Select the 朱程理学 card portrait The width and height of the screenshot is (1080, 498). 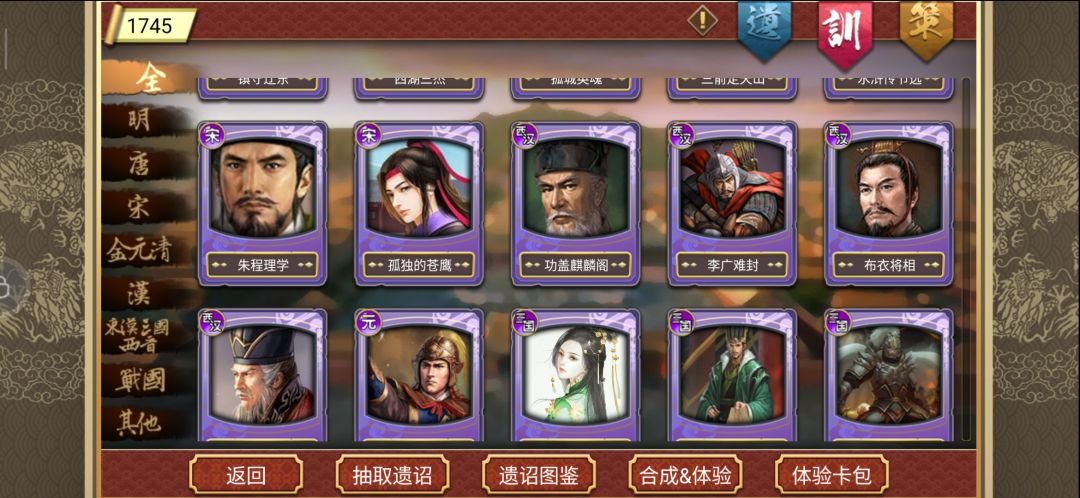click(262, 187)
